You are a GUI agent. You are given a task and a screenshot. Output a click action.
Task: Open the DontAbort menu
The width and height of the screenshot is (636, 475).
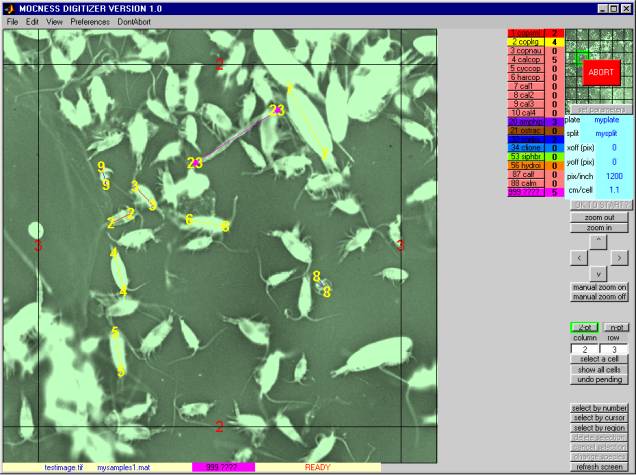tap(134, 22)
